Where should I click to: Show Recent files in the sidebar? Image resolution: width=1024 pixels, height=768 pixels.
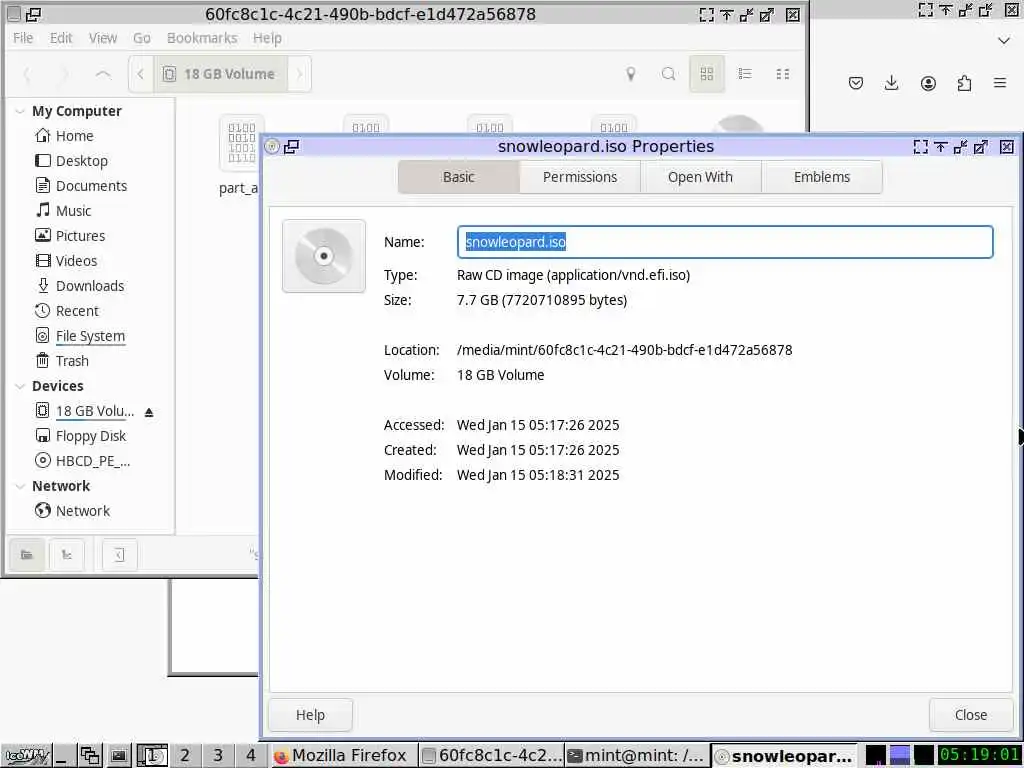coord(67,311)
